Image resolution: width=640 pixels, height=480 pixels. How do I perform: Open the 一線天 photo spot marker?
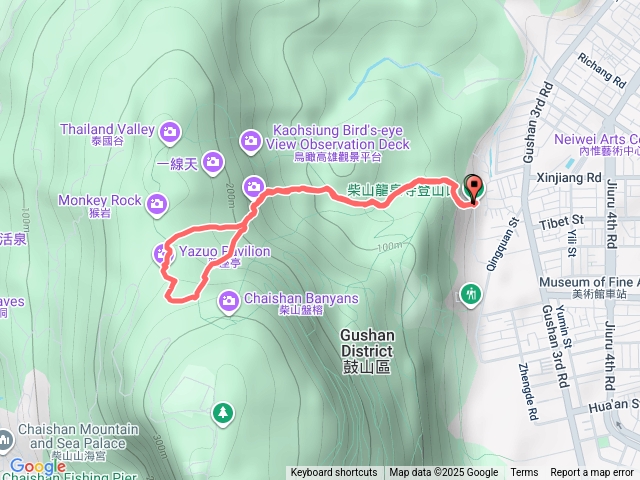point(213,163)
